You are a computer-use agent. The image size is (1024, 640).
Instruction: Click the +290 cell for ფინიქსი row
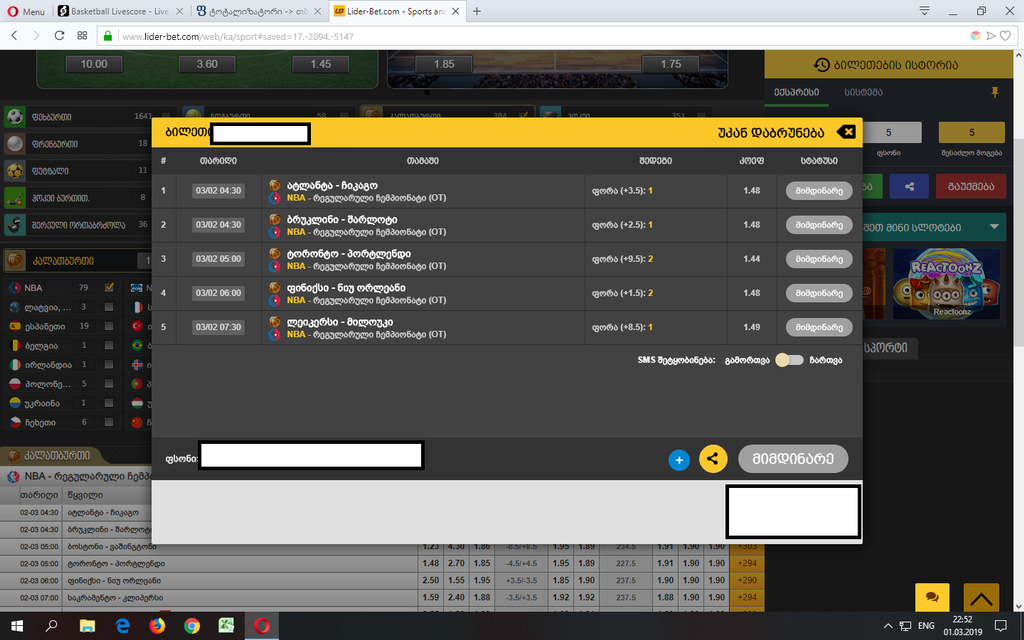(x=746, y=580)
